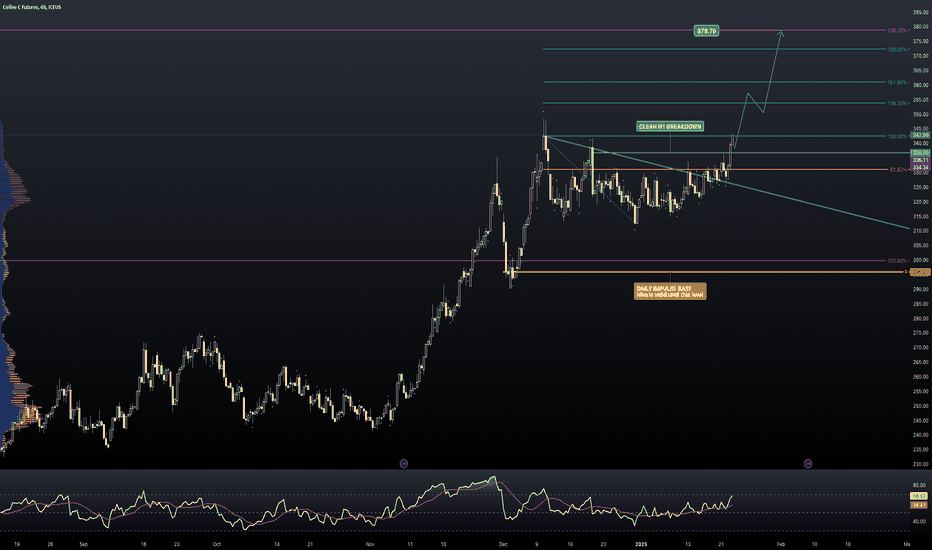Screen dimensions: 932x550
Task: Click the orange 61.80% retracement label
Action: (x=898, y=169)
